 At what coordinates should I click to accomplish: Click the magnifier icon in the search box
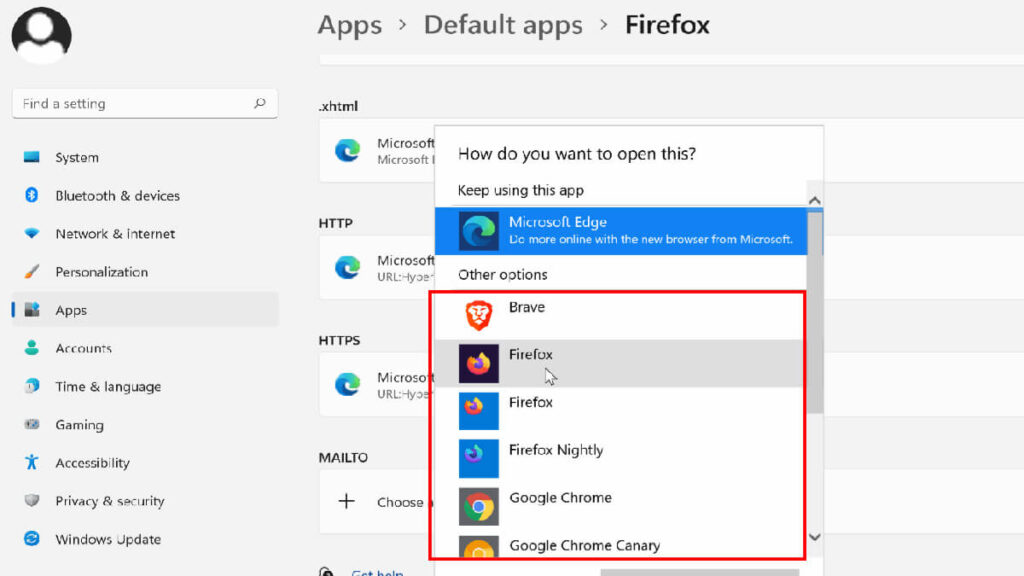click(x=260, y=103)
